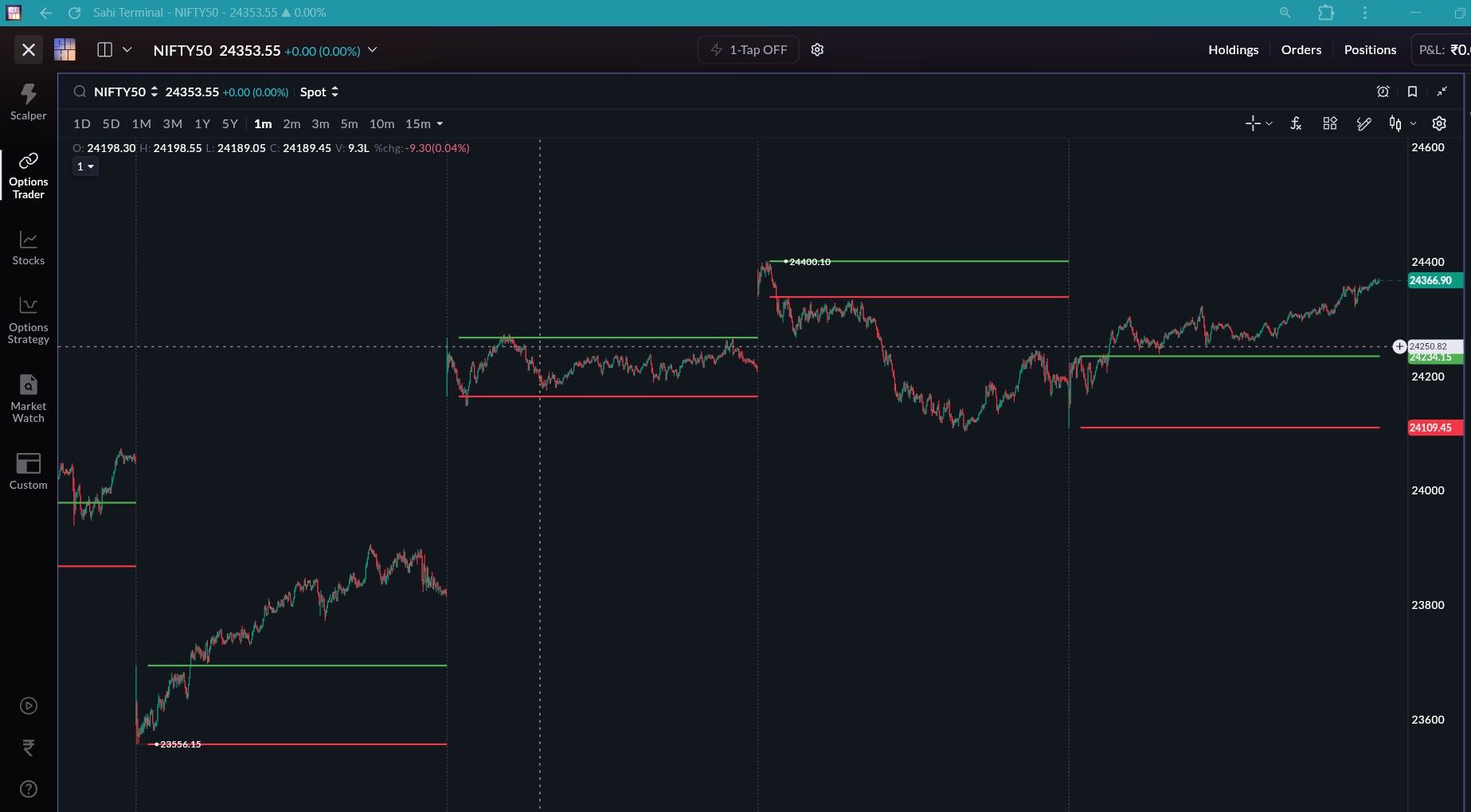
Task: Expand the candlestick chart type dropdown
Action: tap(1402, 123)
